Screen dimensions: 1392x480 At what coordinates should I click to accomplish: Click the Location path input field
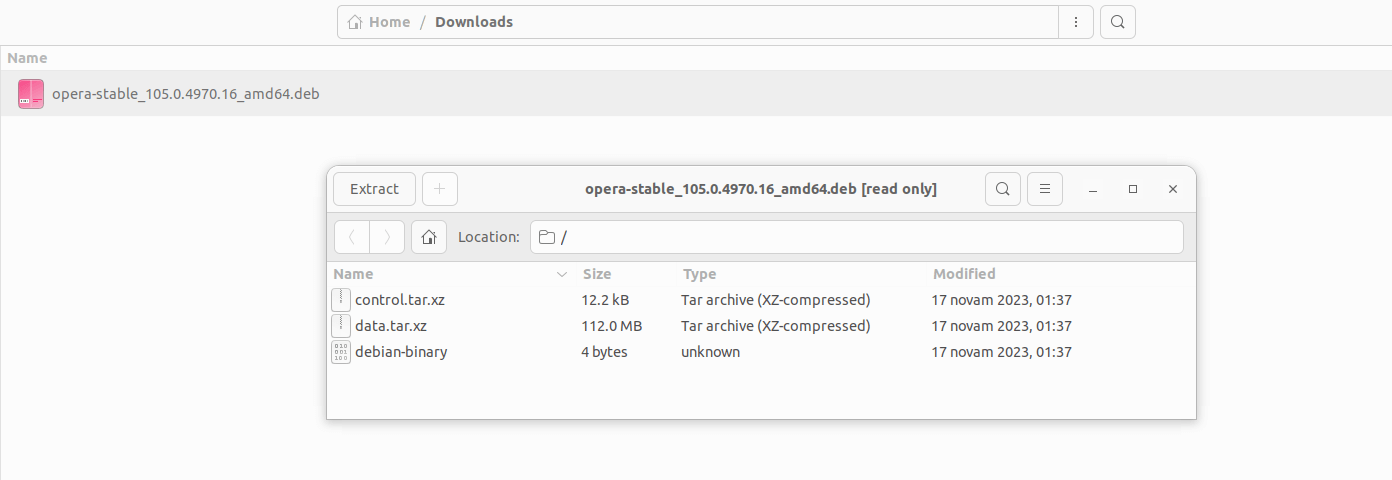857,237
